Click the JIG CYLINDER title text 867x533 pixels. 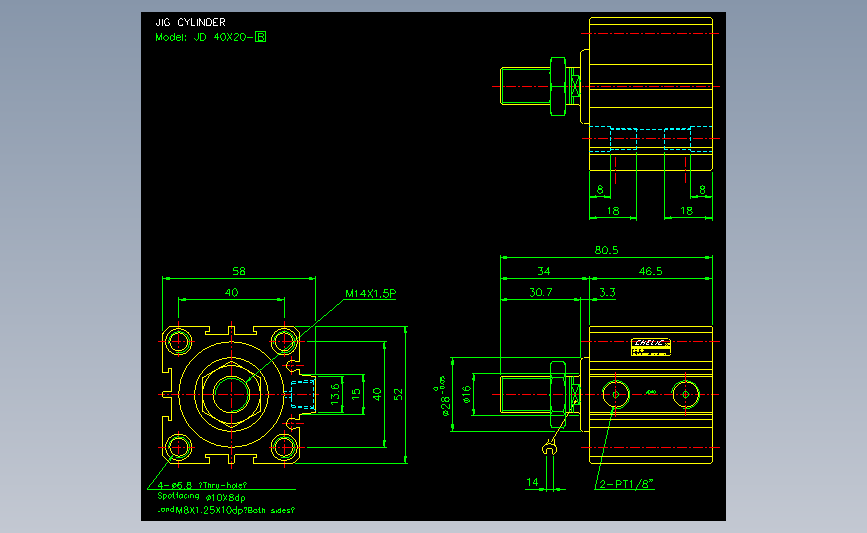[x=190, y=22]
